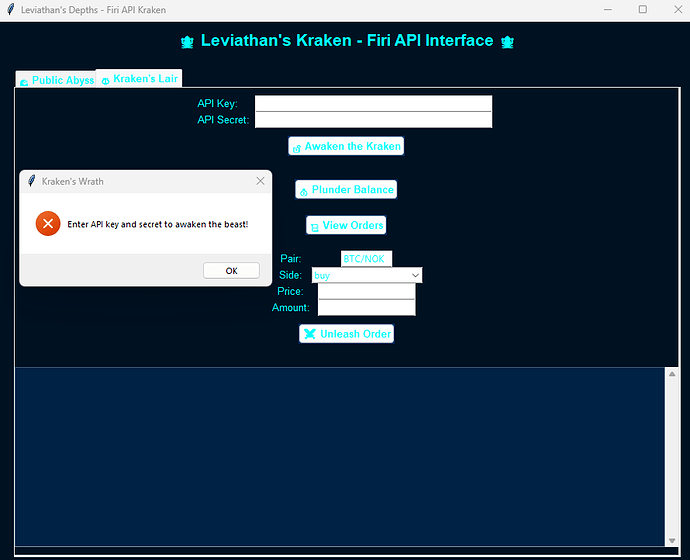Click the Pair field containing BTC/NOK

366,259
